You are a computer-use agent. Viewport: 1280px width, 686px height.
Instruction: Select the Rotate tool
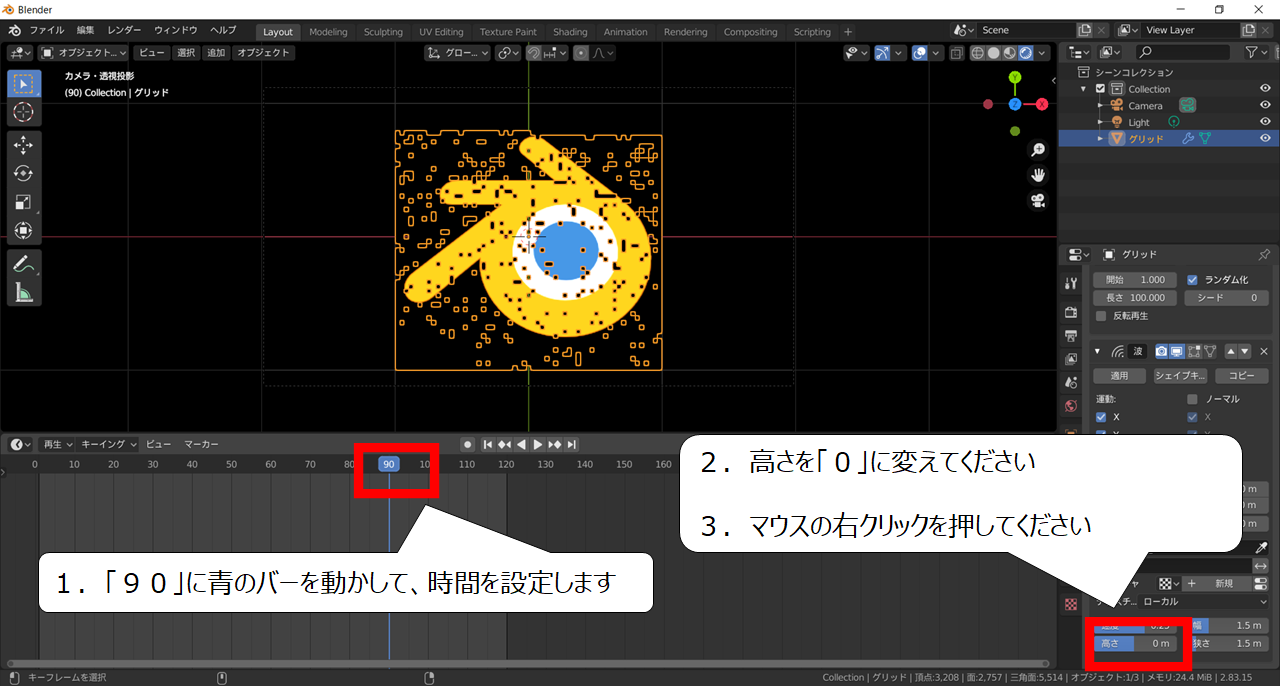[x=24, y=174]
